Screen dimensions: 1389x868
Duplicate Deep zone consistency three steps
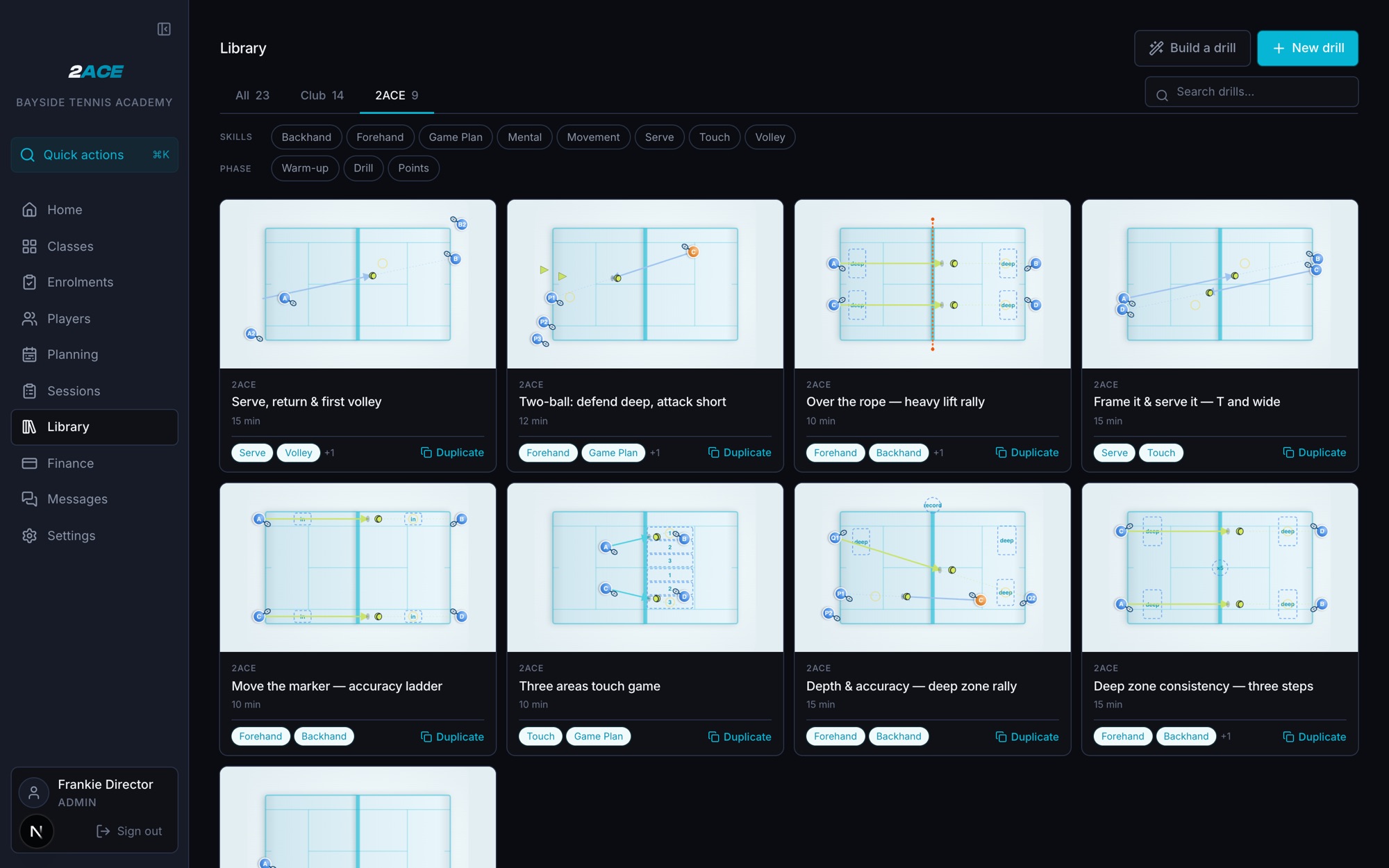click(x=1314, y=737)
